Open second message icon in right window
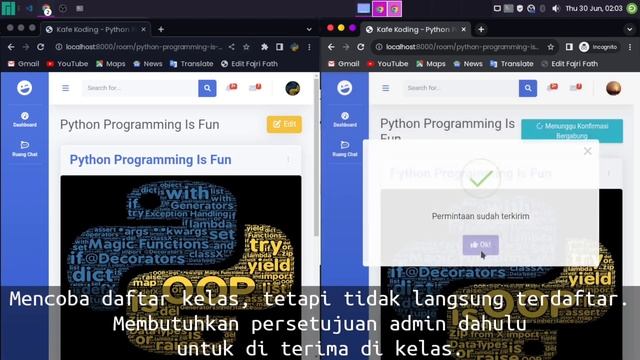 576,87
